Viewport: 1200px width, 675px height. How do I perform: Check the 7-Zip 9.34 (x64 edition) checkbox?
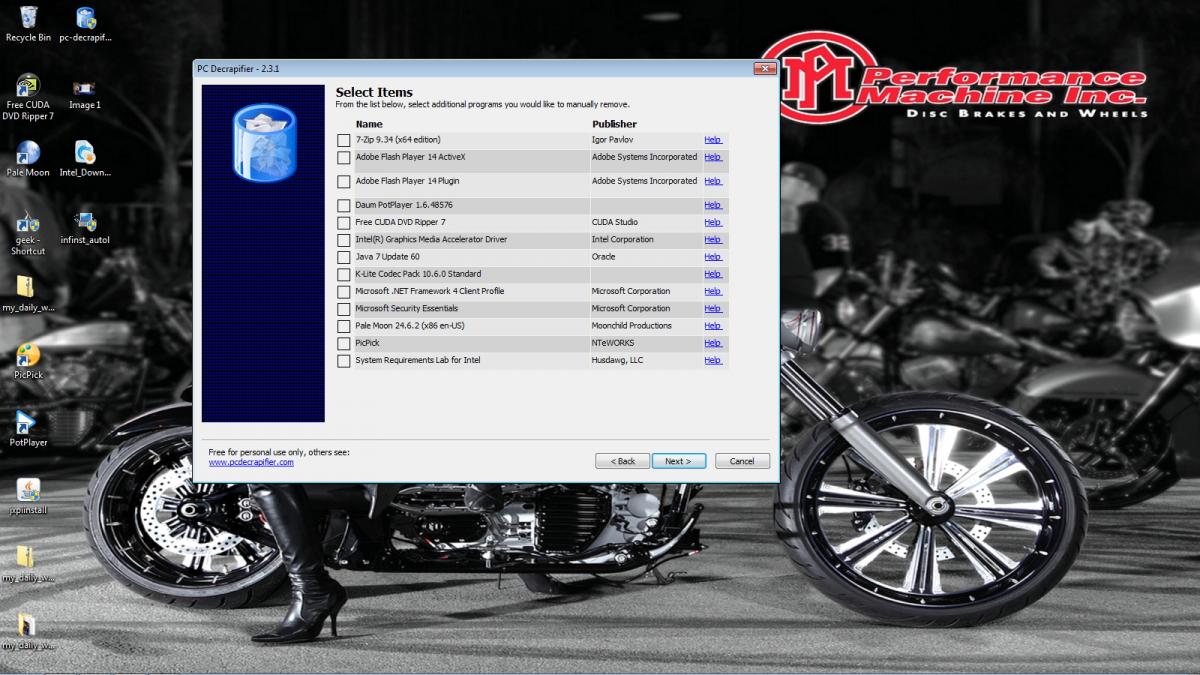344,140
